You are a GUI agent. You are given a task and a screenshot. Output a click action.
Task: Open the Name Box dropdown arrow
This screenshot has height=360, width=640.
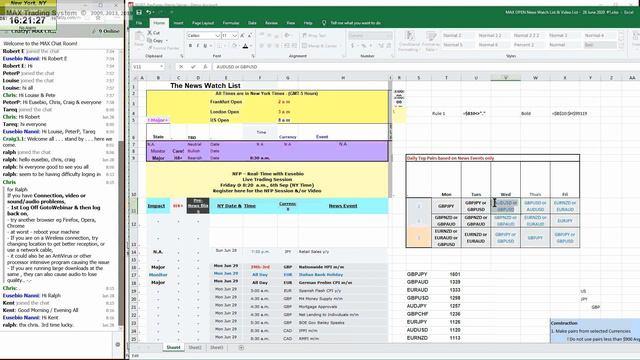(162, 67)
